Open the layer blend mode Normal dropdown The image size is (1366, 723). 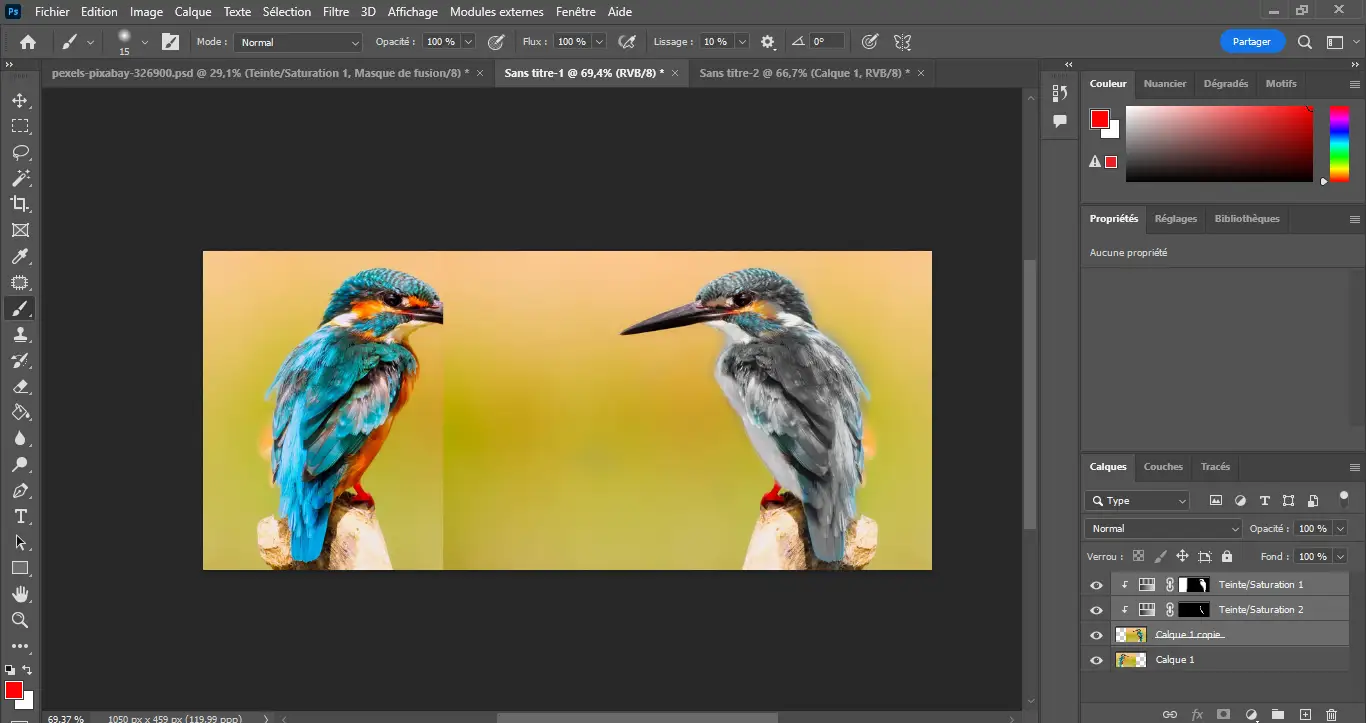pyautogui.click(x=1163, y=528)
